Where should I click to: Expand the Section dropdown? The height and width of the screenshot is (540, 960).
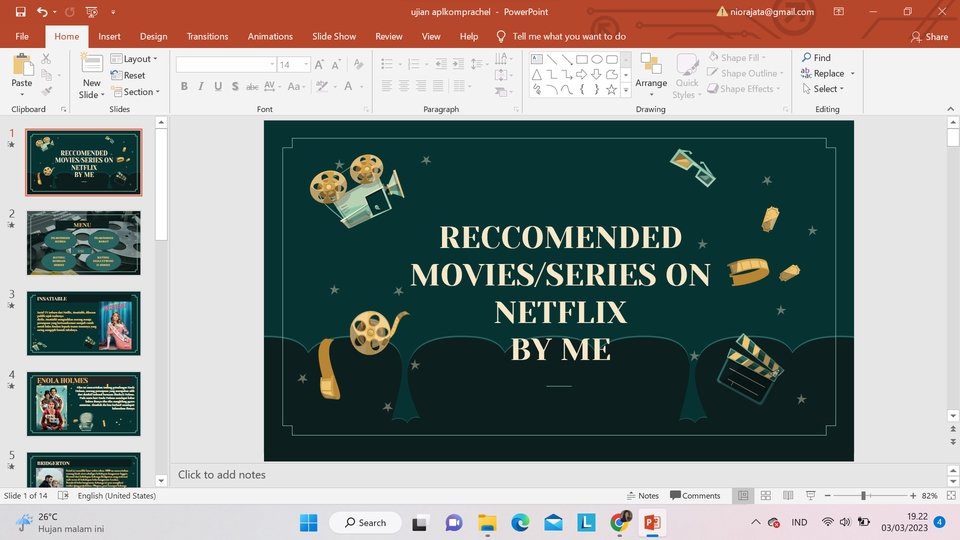pos(135,91)
